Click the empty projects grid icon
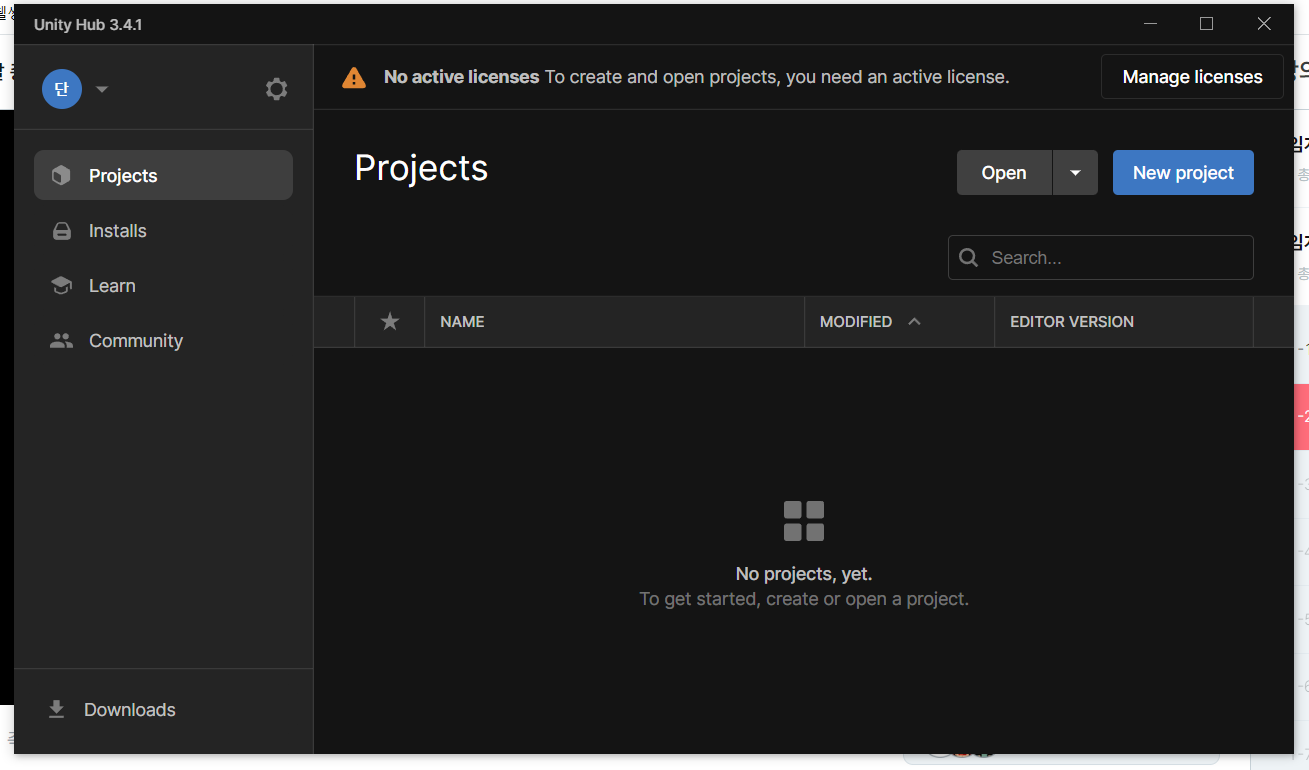 coord(804,521)
